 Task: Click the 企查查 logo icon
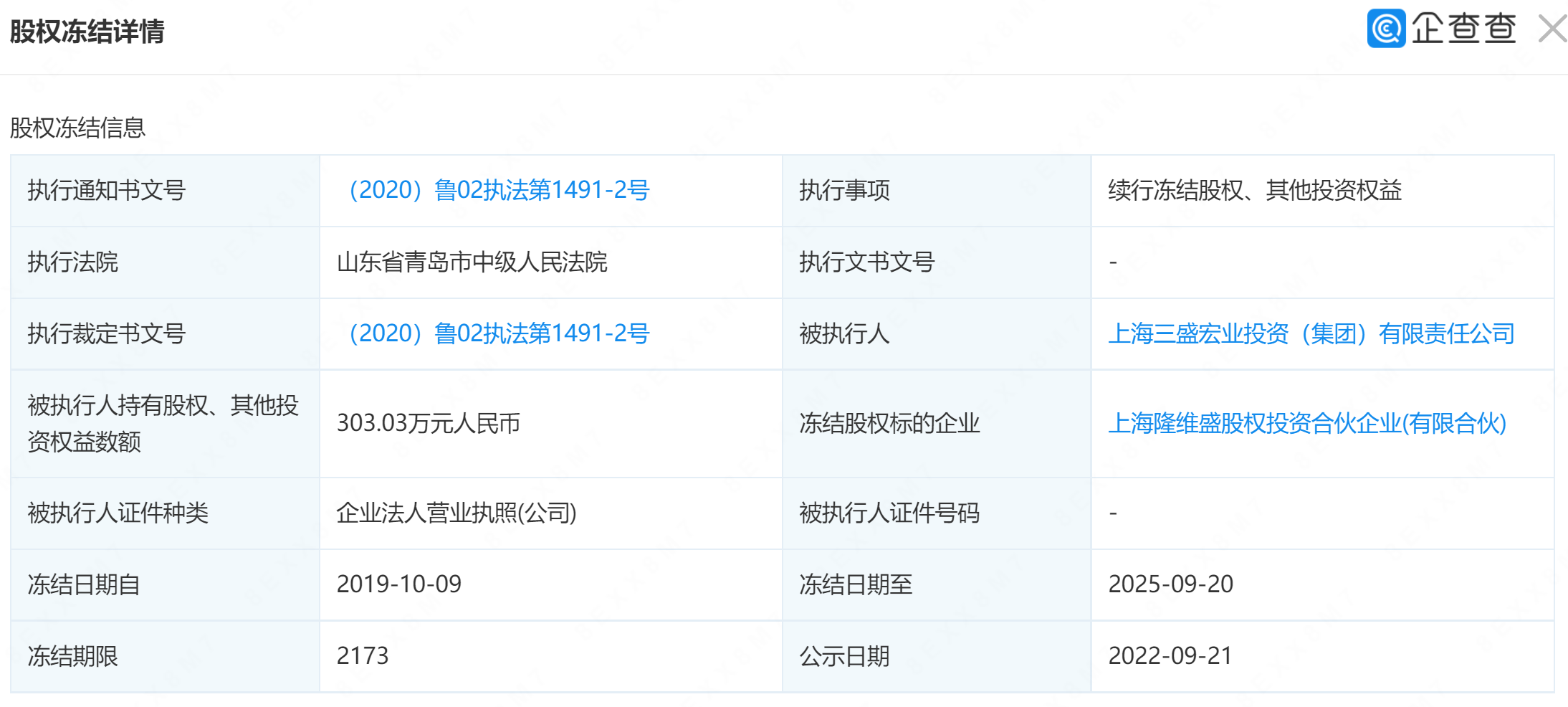(1386, 29)
